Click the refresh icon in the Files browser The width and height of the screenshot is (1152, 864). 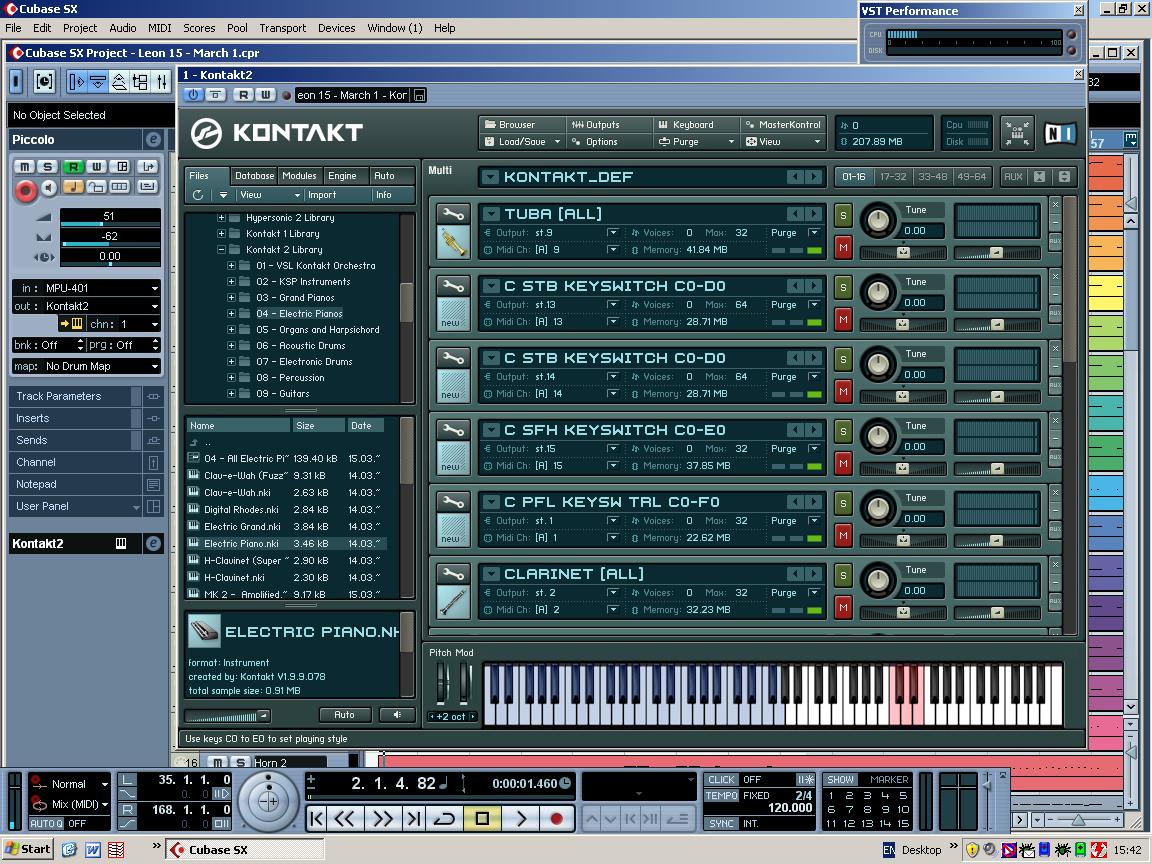tap(198, 195)
